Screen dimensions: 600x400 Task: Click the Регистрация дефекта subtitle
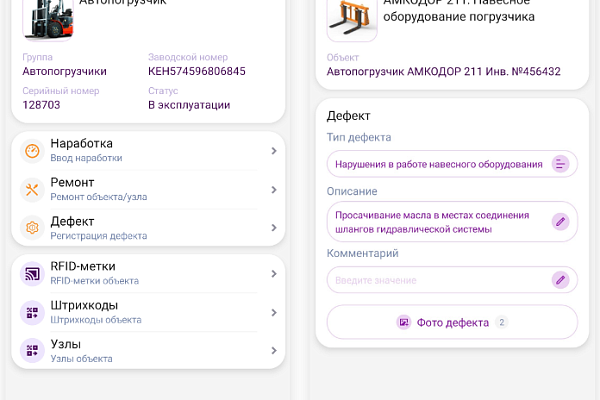tap(99, 236)
